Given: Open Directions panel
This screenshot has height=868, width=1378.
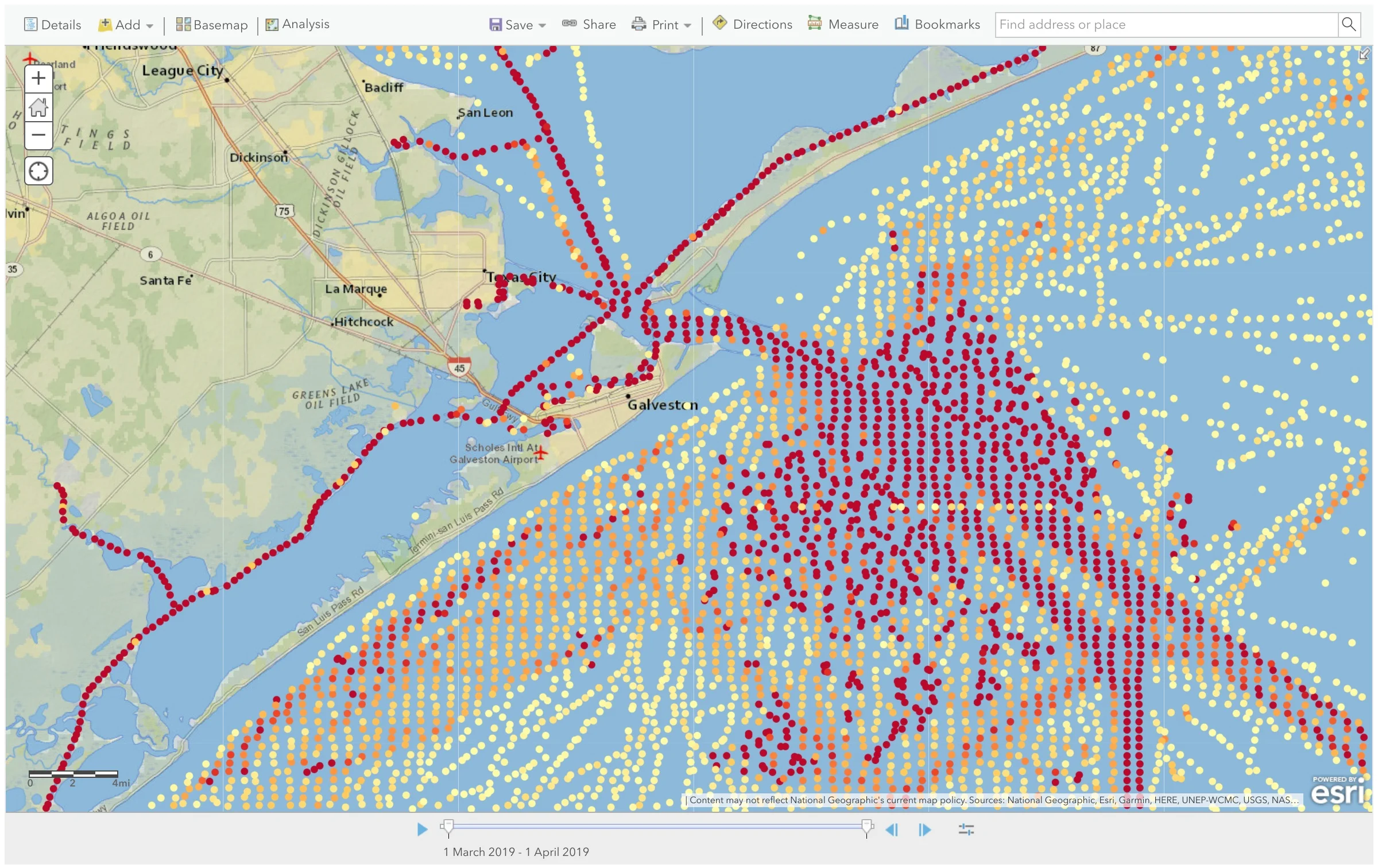Looking at the screenshot, I should [x=753, y=25].
